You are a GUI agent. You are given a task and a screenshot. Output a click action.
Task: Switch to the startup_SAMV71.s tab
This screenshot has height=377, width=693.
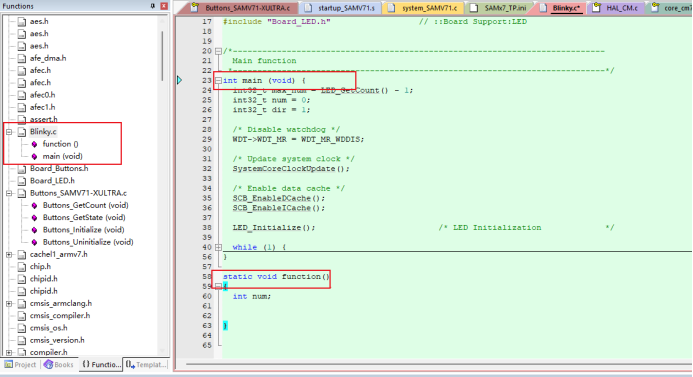tap(340, 8)
